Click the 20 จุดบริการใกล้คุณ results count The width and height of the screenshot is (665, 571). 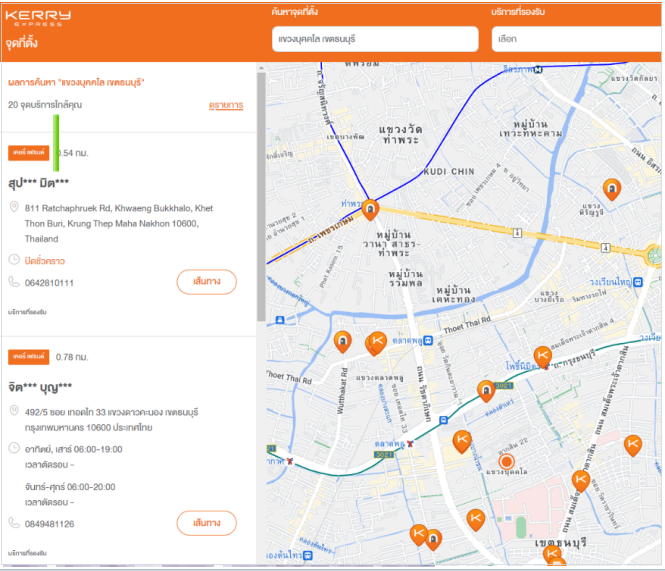45,105
